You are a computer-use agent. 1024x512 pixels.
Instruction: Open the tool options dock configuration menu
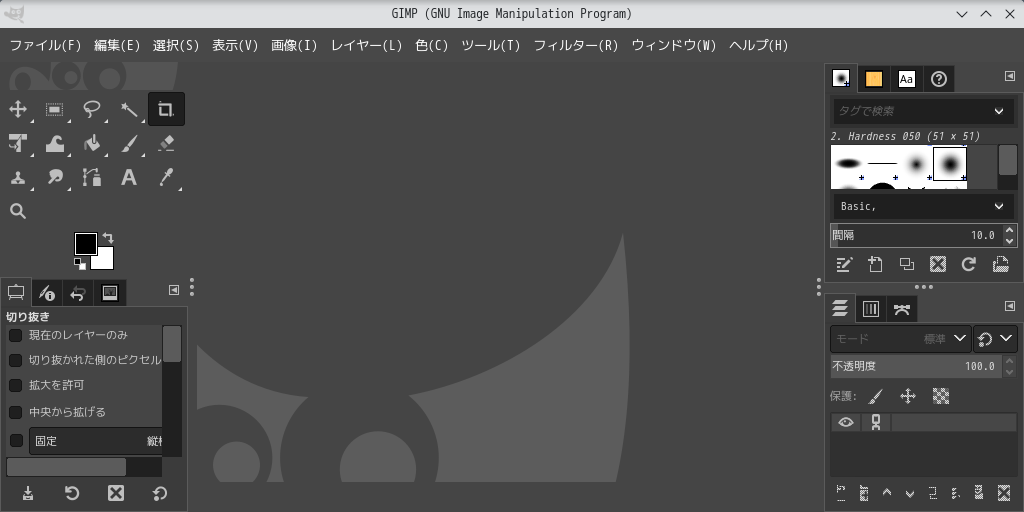pos(174,290)
